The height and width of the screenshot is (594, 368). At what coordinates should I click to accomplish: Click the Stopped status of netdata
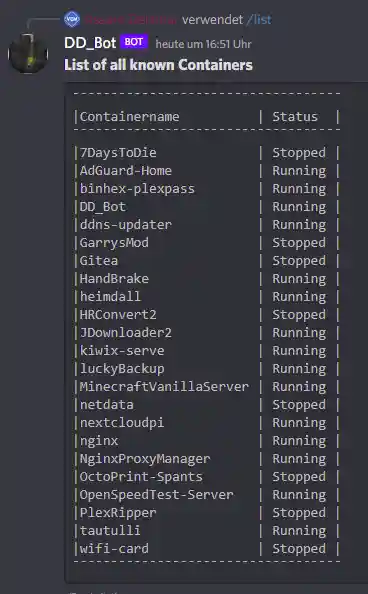pos(299,405)
